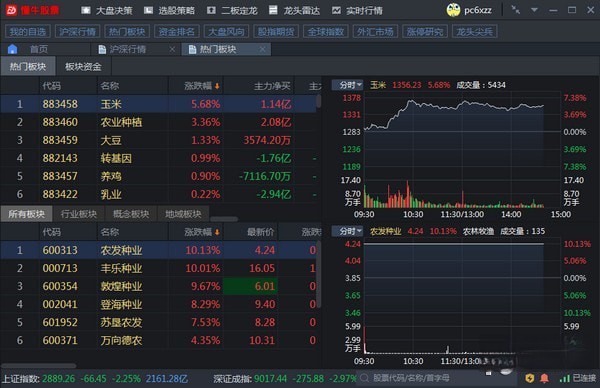Sort sector table by 涨跌幅 arrow

(217, 86)
